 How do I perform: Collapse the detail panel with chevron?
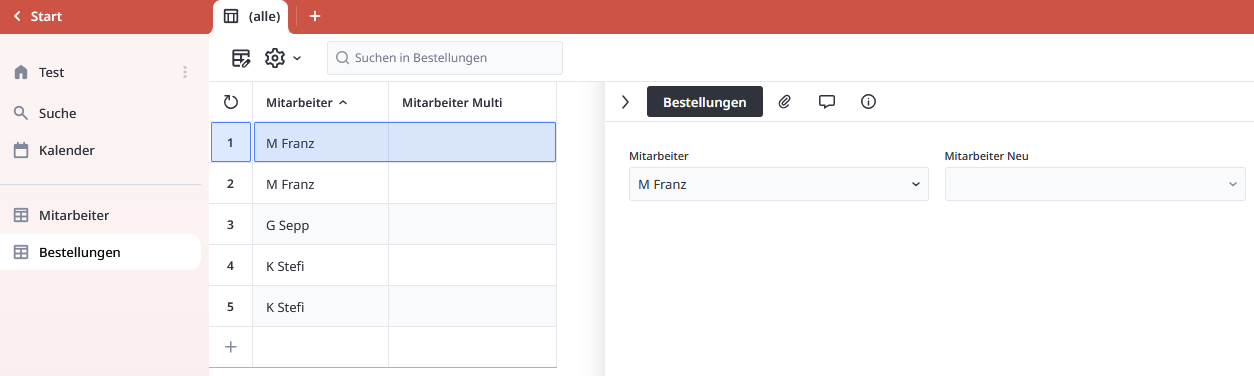[x=626, y=101]
